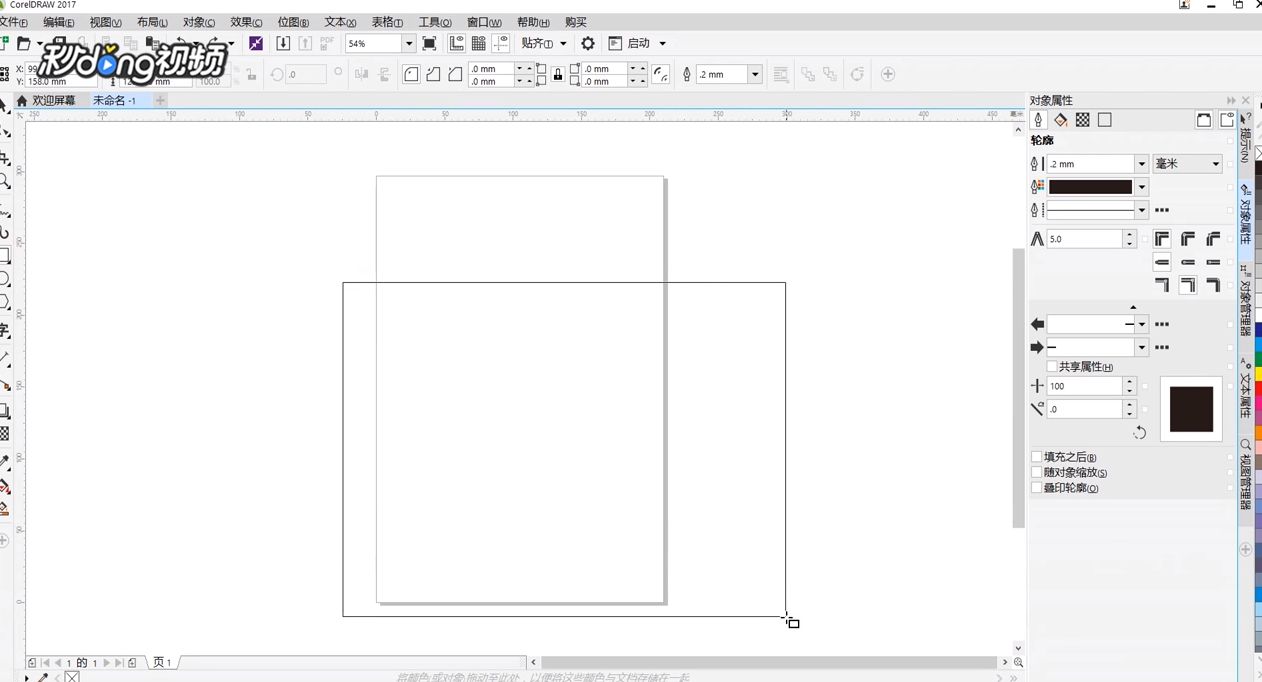Click the relative corner scaling icon
This screenshot has width=1262, height=682.
click(660, 74)
